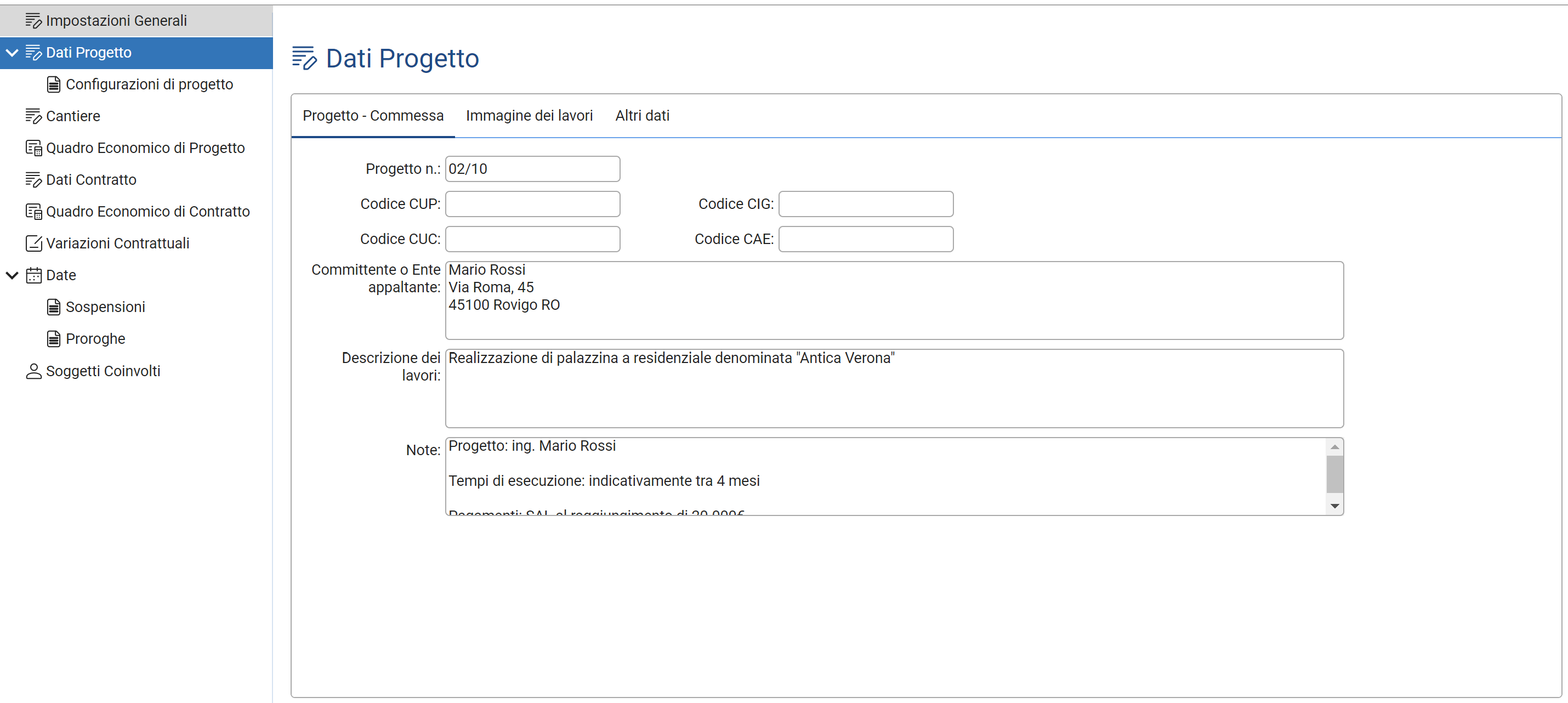1568x703 pixels.
Task: Click the Impostazioni Generali sidebar icon
Action: 33,21
